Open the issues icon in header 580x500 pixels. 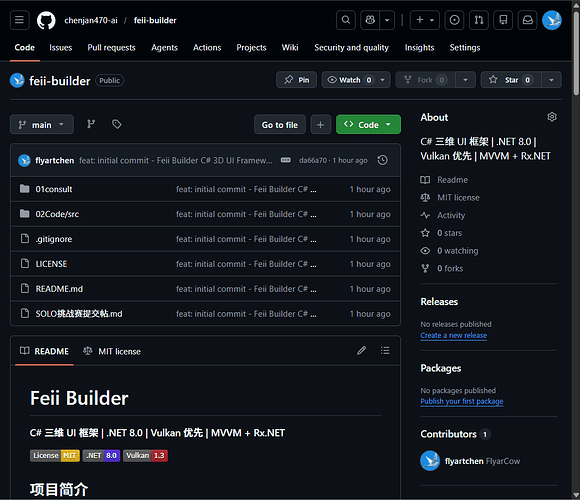click(x=454, y=20)
